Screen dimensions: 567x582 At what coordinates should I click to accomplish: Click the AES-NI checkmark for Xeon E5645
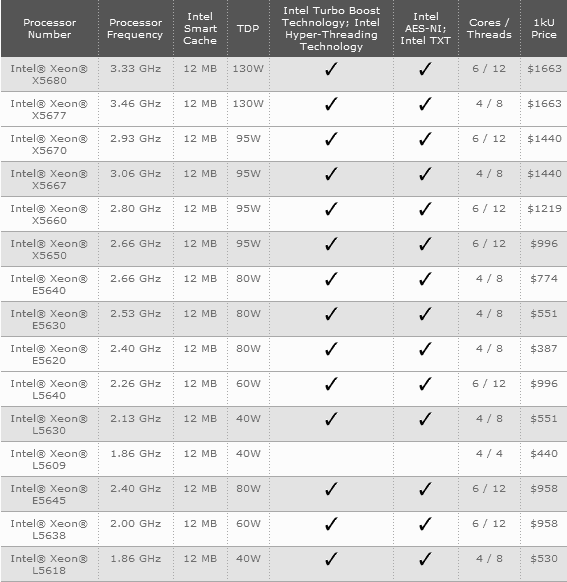click(425, 489)
